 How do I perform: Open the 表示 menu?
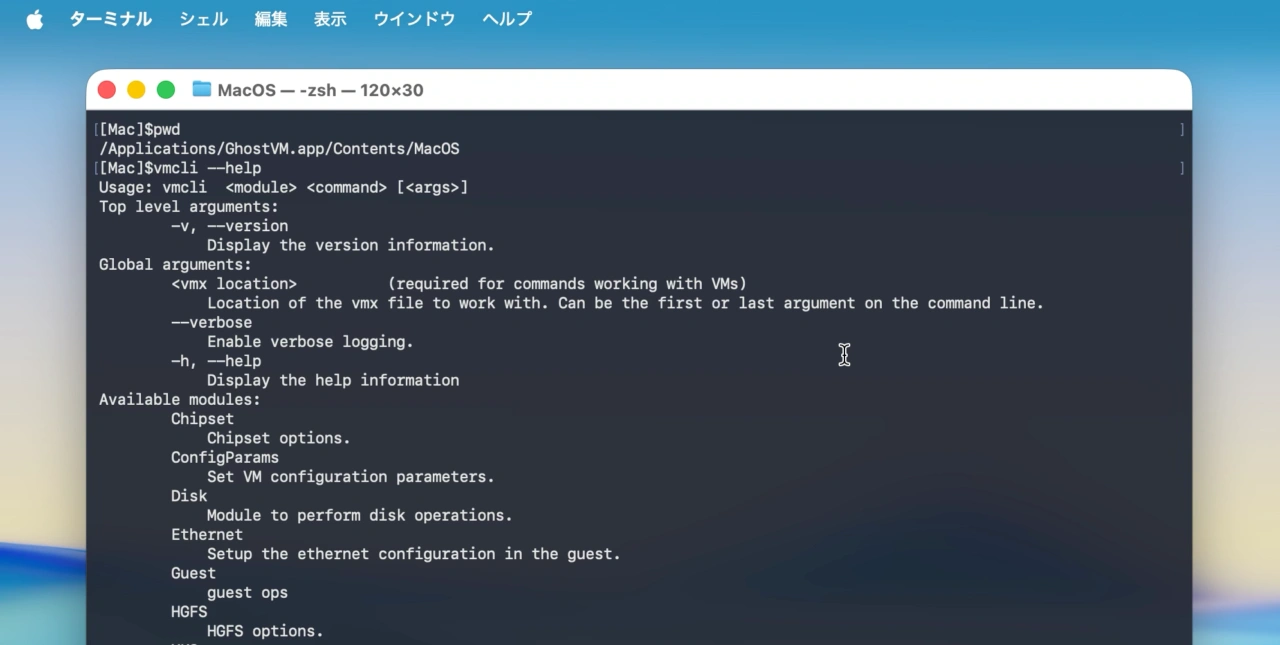330,19
